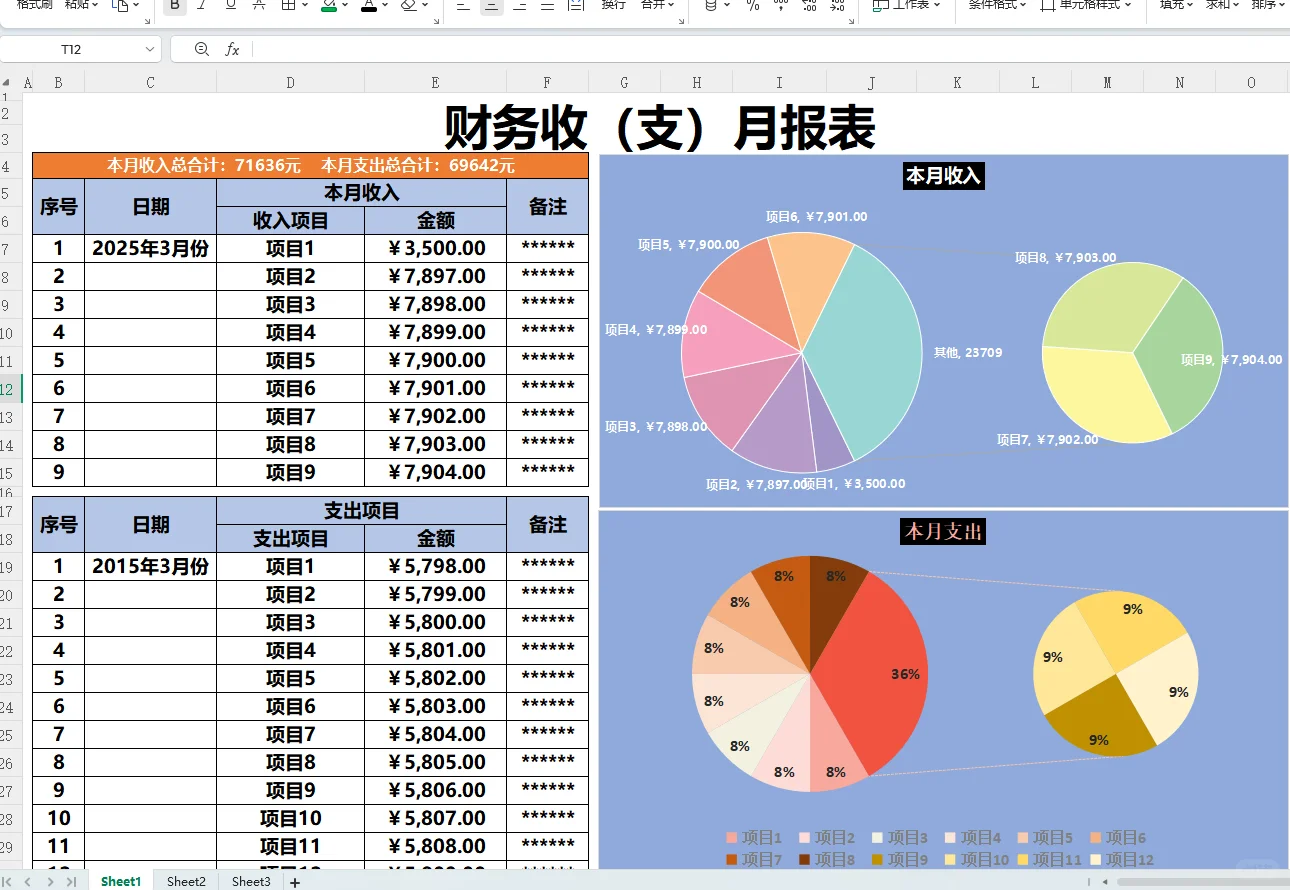Screen dimensions: 1290x890
Task: Apply underline formatting from the toolbar
Action: tap(229, 5)
